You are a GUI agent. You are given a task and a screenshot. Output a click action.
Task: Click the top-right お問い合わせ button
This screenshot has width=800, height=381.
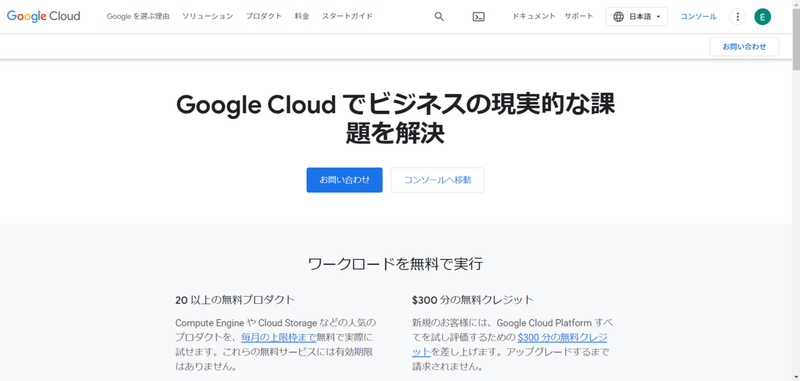coord(744,46)
